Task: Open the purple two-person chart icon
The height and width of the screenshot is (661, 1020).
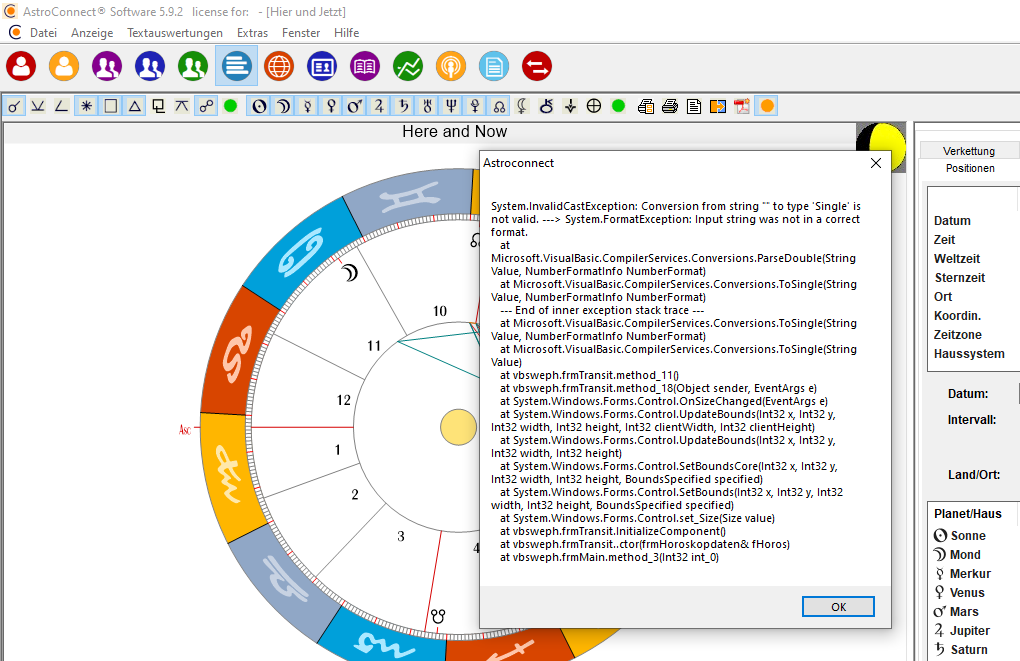Action: coord(107,66)
